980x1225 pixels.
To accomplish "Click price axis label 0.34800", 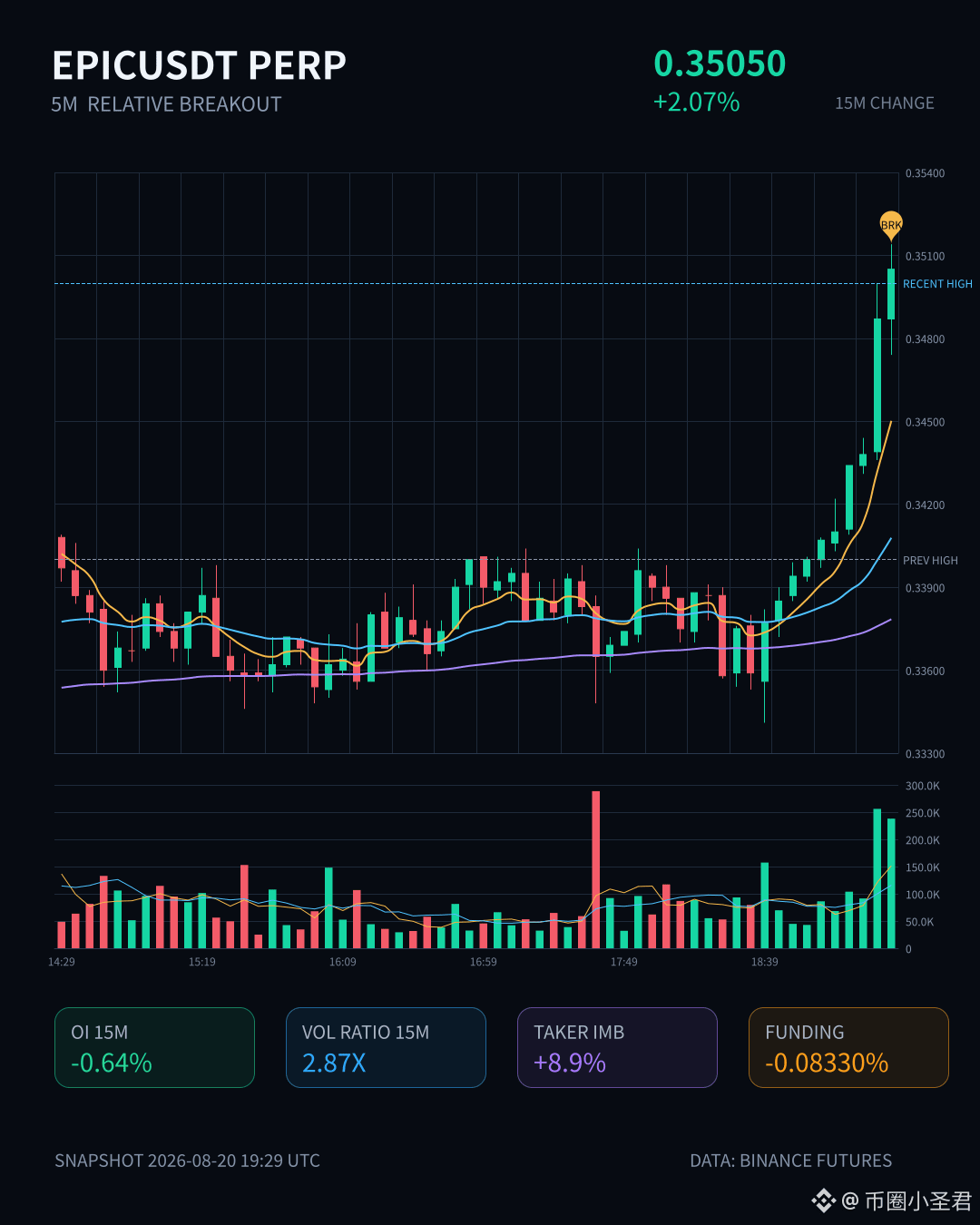I will pos(925,339).
